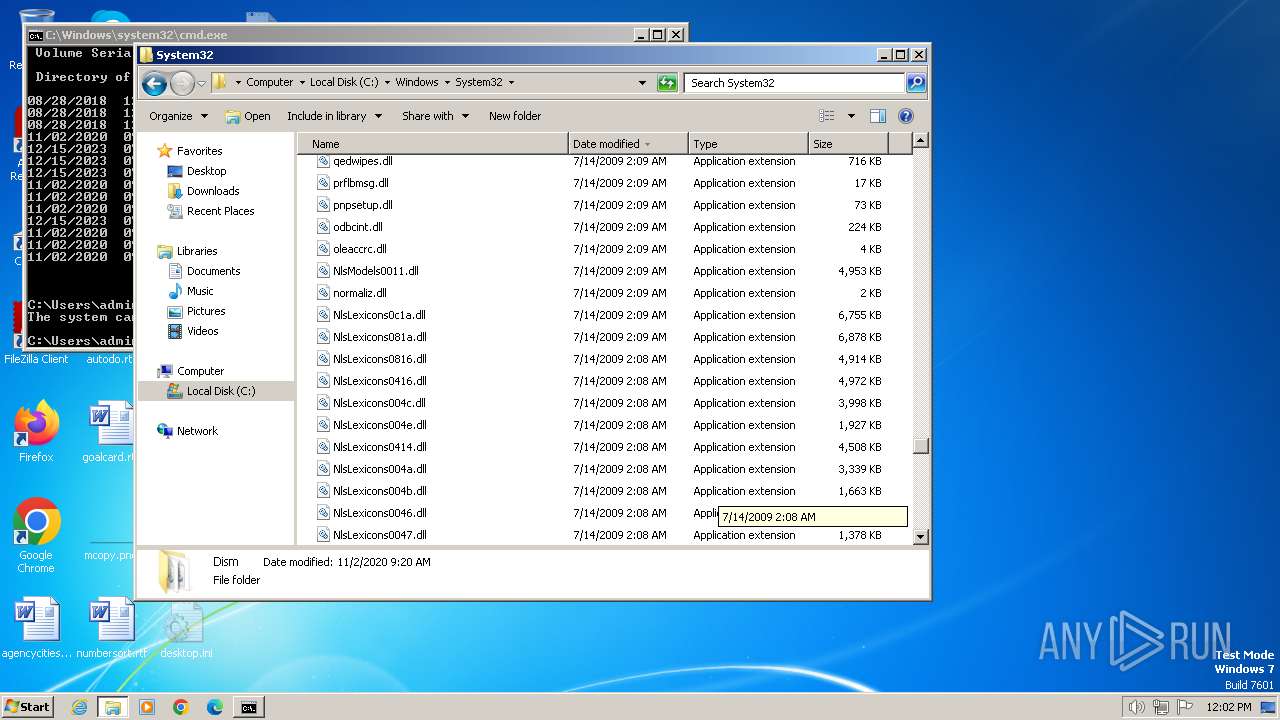Select the NlsLexicons0816.dll file
Screen dimensions: 1280x720
pos(380,359)
